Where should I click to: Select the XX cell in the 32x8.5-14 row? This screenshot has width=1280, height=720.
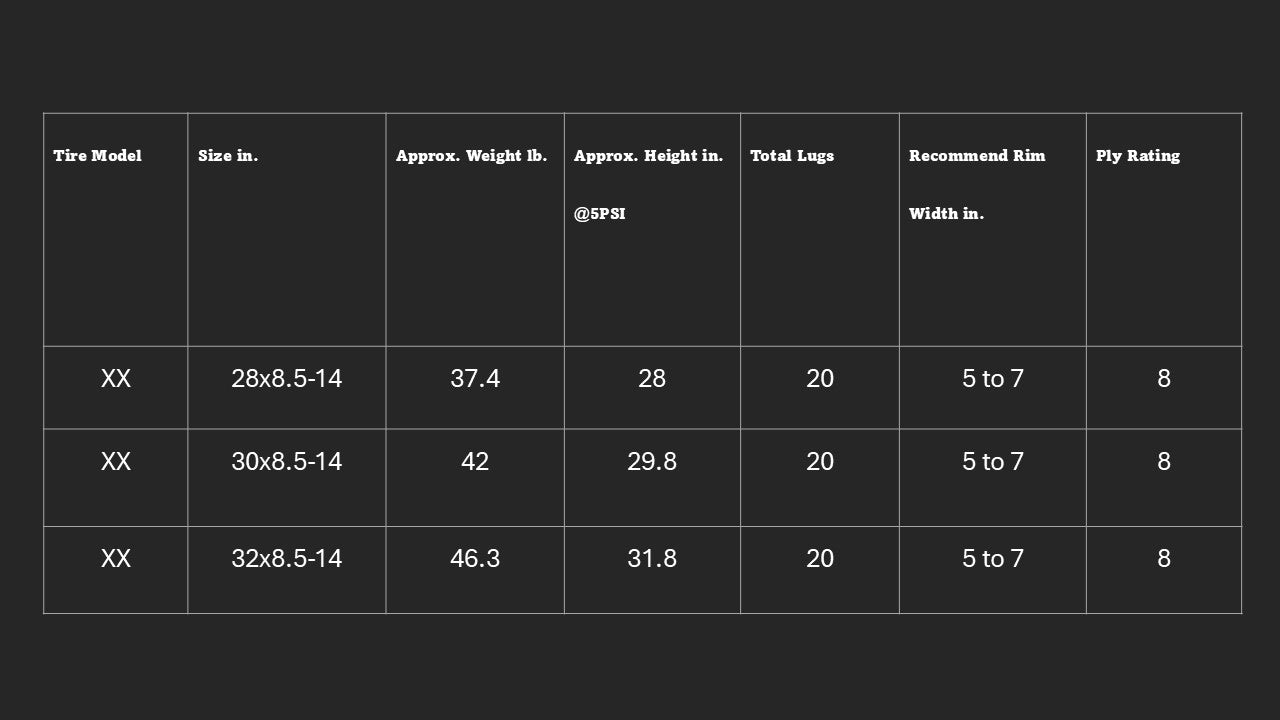pos(116,559)
